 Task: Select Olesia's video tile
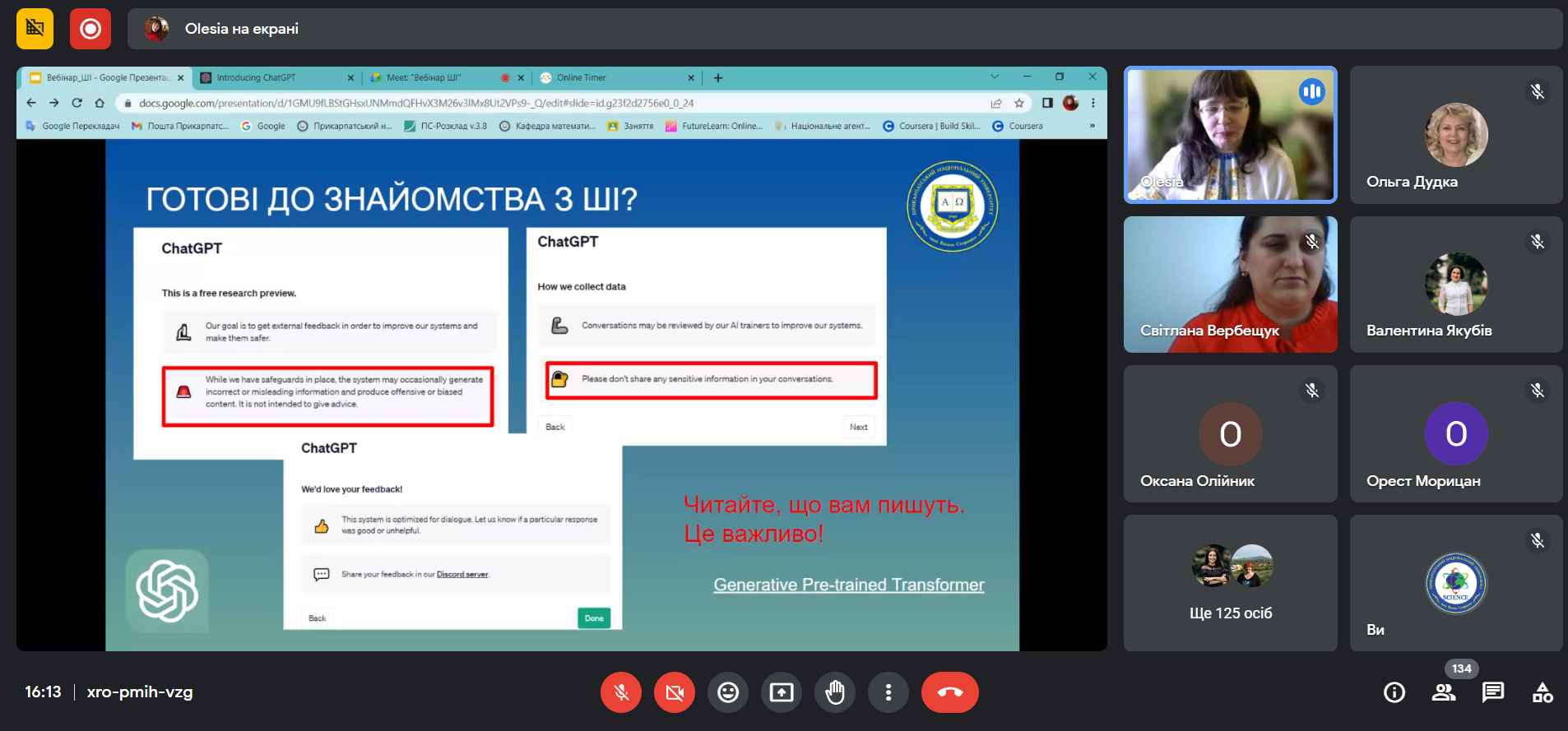(x=1231, y=135)
